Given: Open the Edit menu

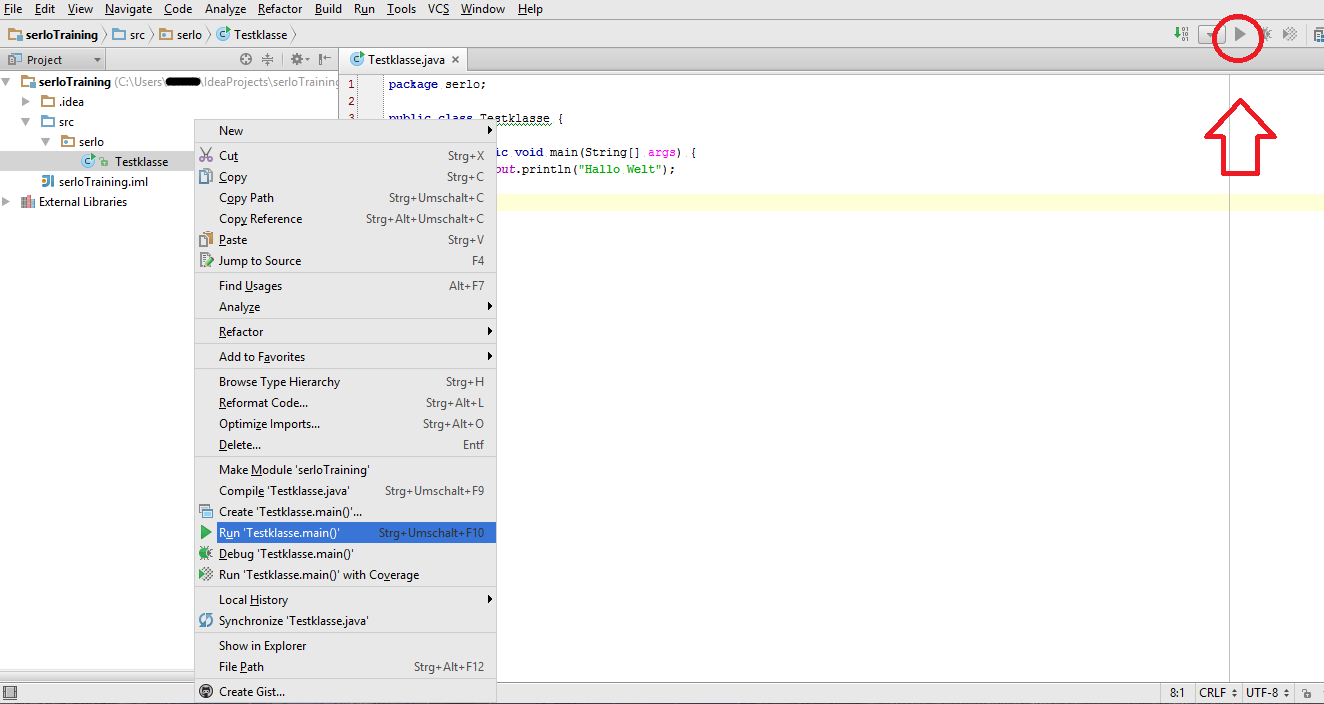Looking at the screenshot, I should coord(45,9).
